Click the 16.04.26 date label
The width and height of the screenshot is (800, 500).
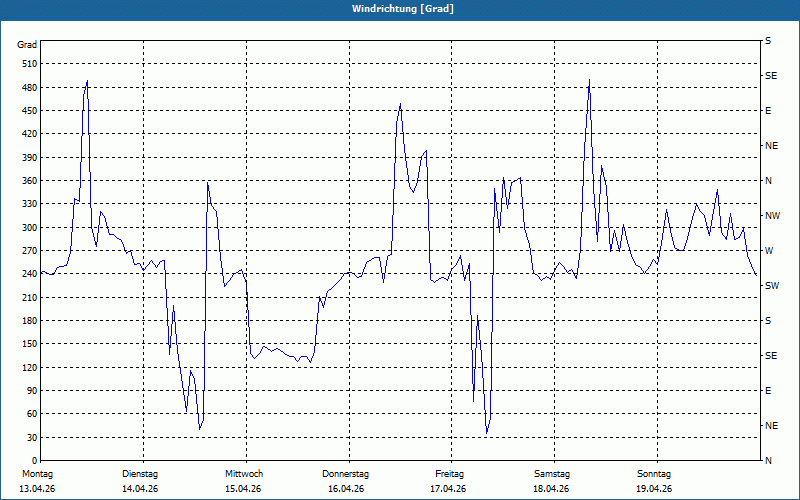(x=346, y=489)
